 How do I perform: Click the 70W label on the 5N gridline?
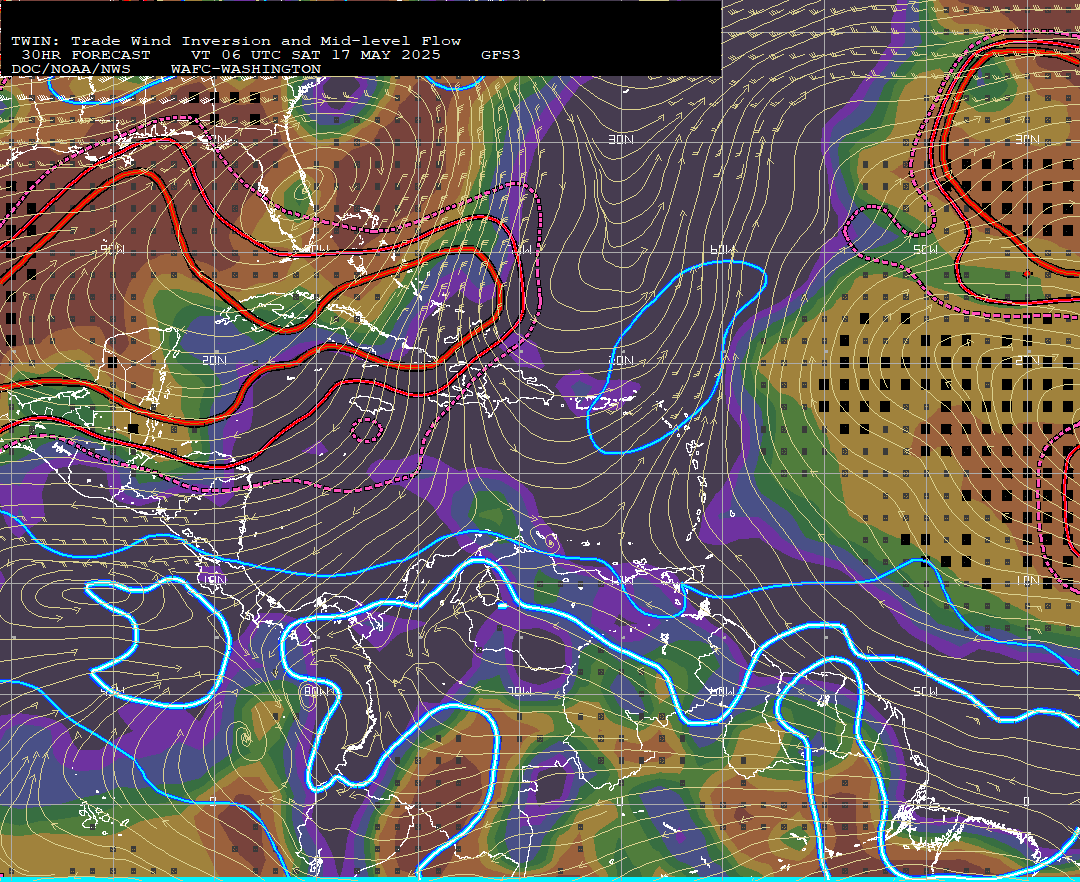[519, 691]
